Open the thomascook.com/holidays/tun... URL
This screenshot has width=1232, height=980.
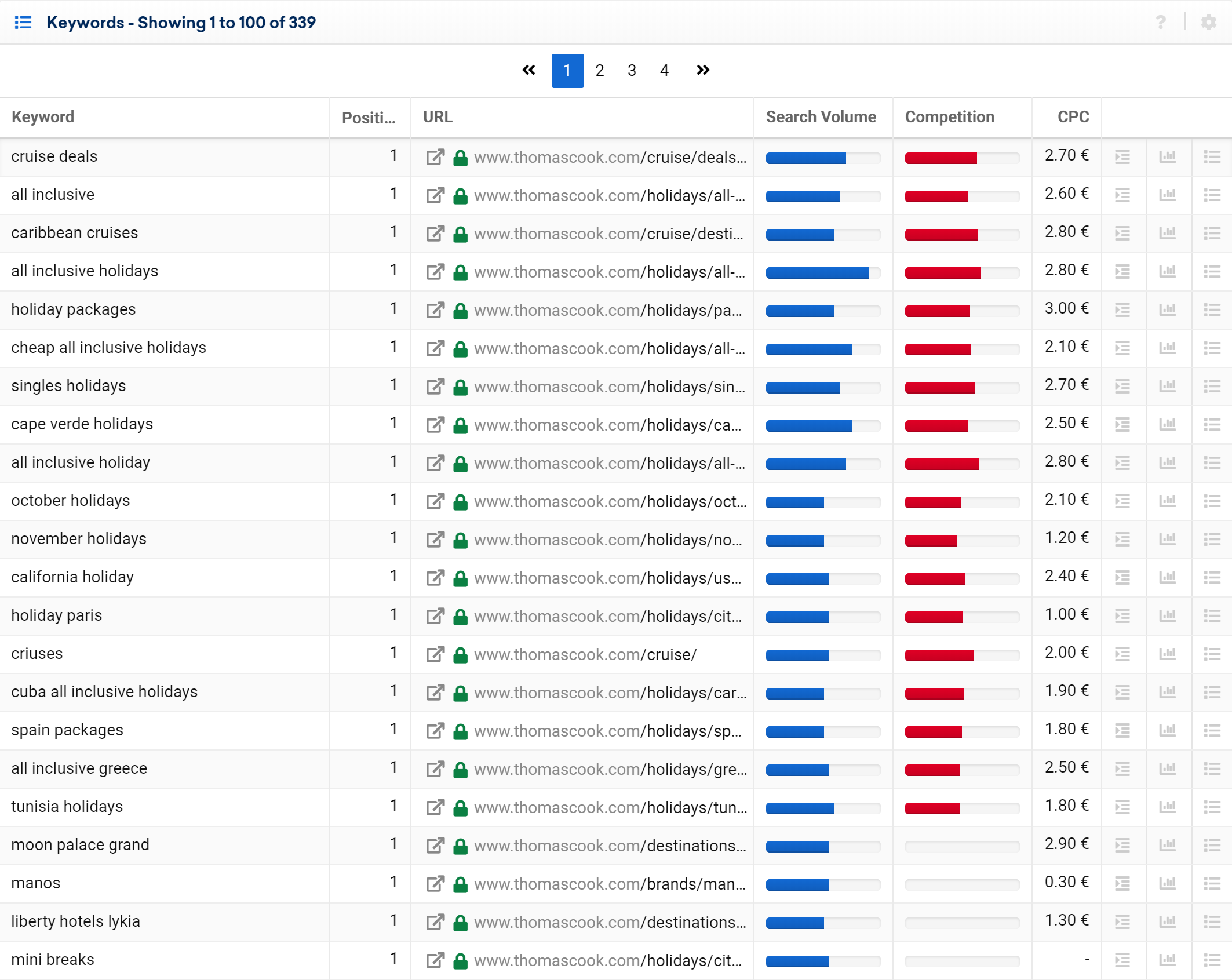[x=610, y=808]
